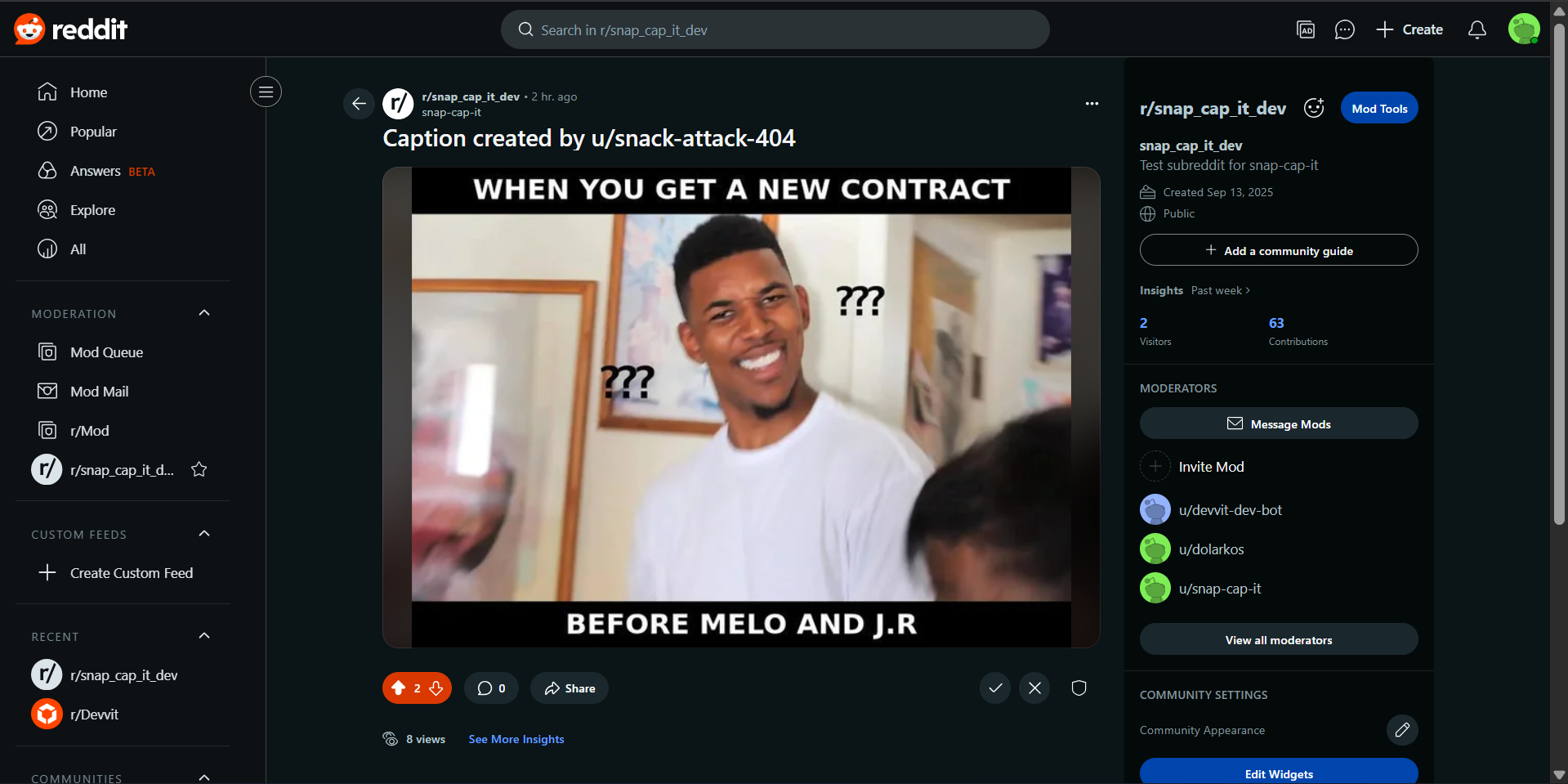Collapse the Recent section

click(204, 636)
